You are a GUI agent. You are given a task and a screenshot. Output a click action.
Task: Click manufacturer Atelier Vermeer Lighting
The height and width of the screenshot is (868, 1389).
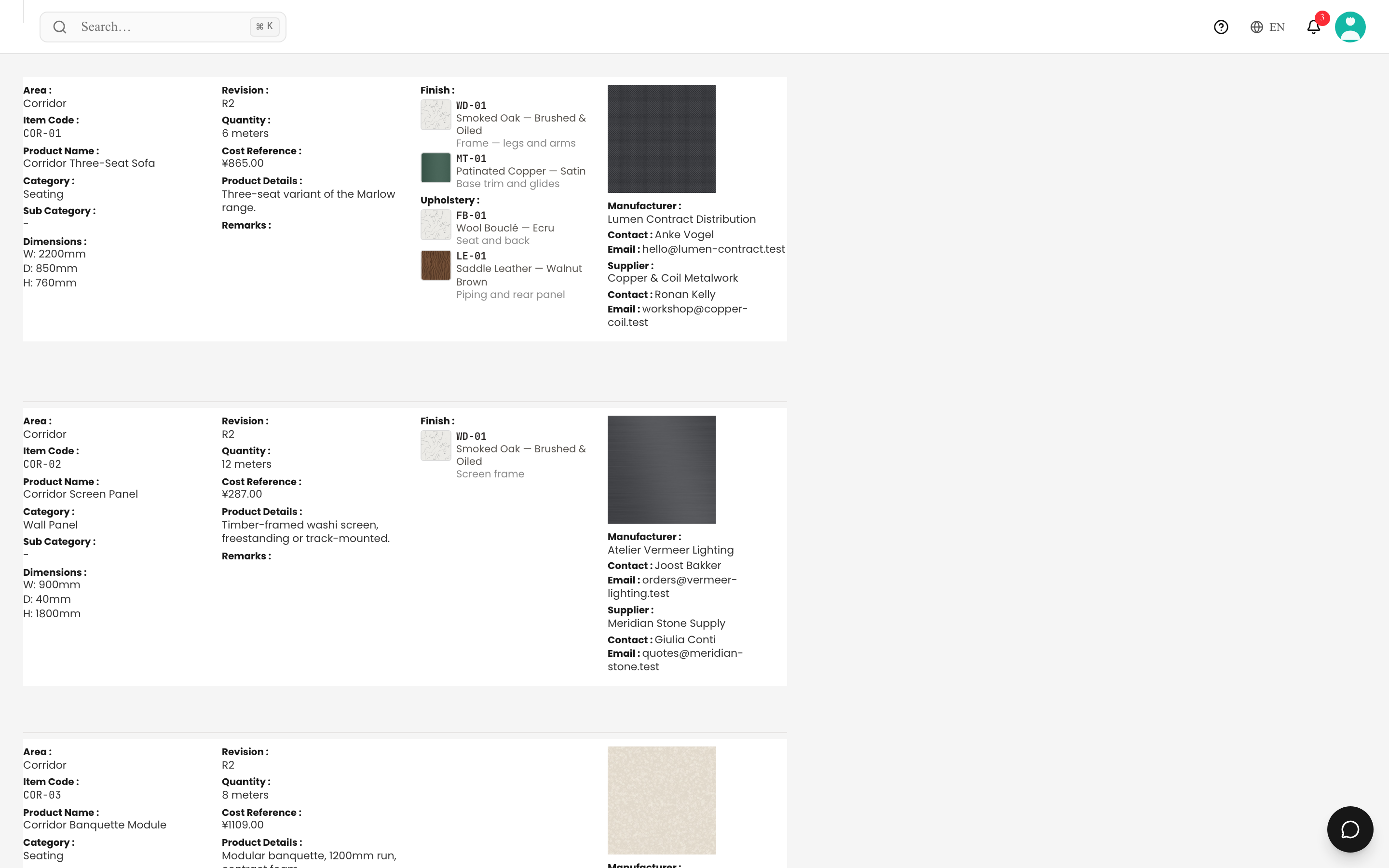click(x=670, y=550)
